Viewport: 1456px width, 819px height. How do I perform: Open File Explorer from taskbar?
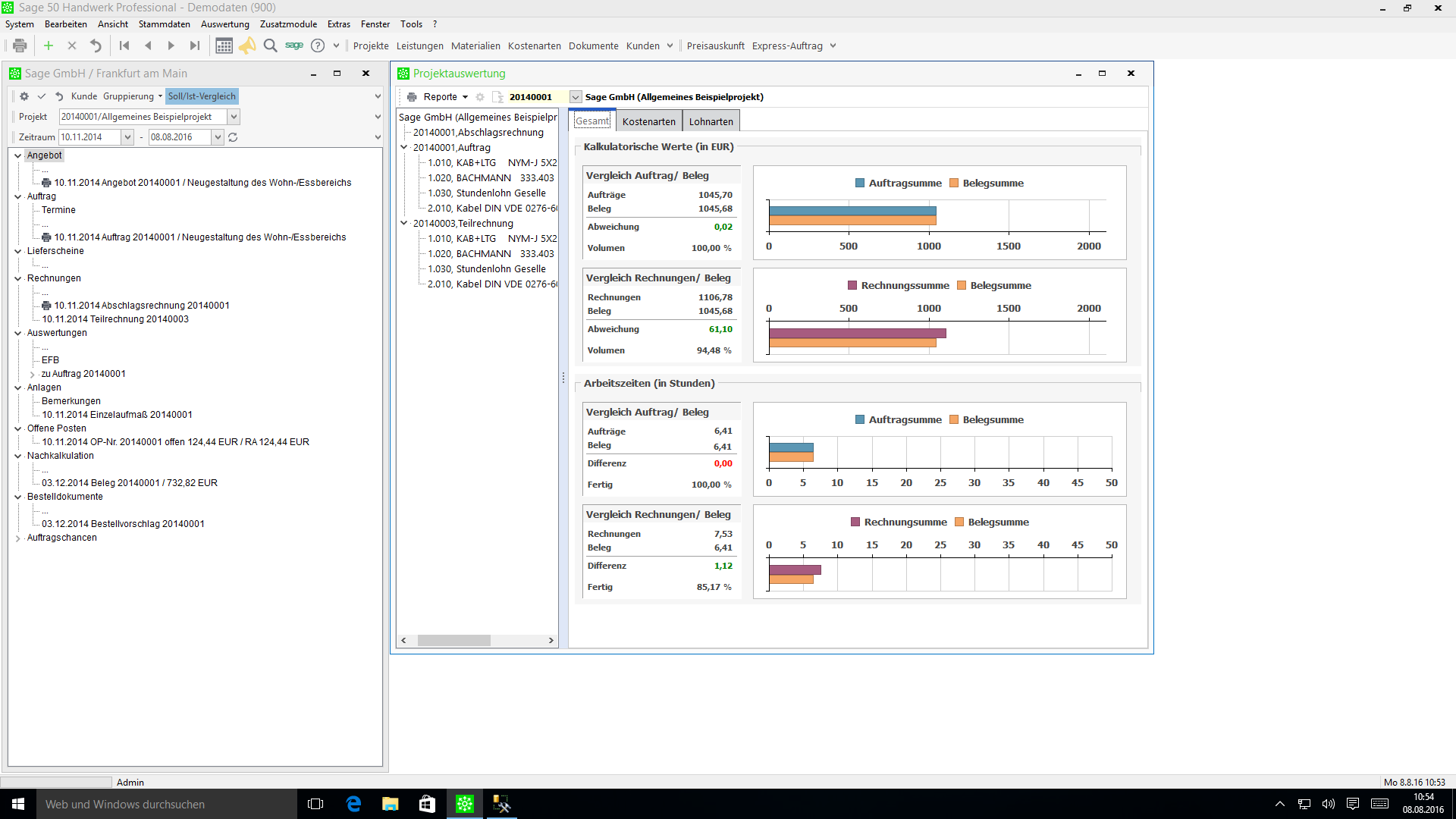tap(390, 804)
